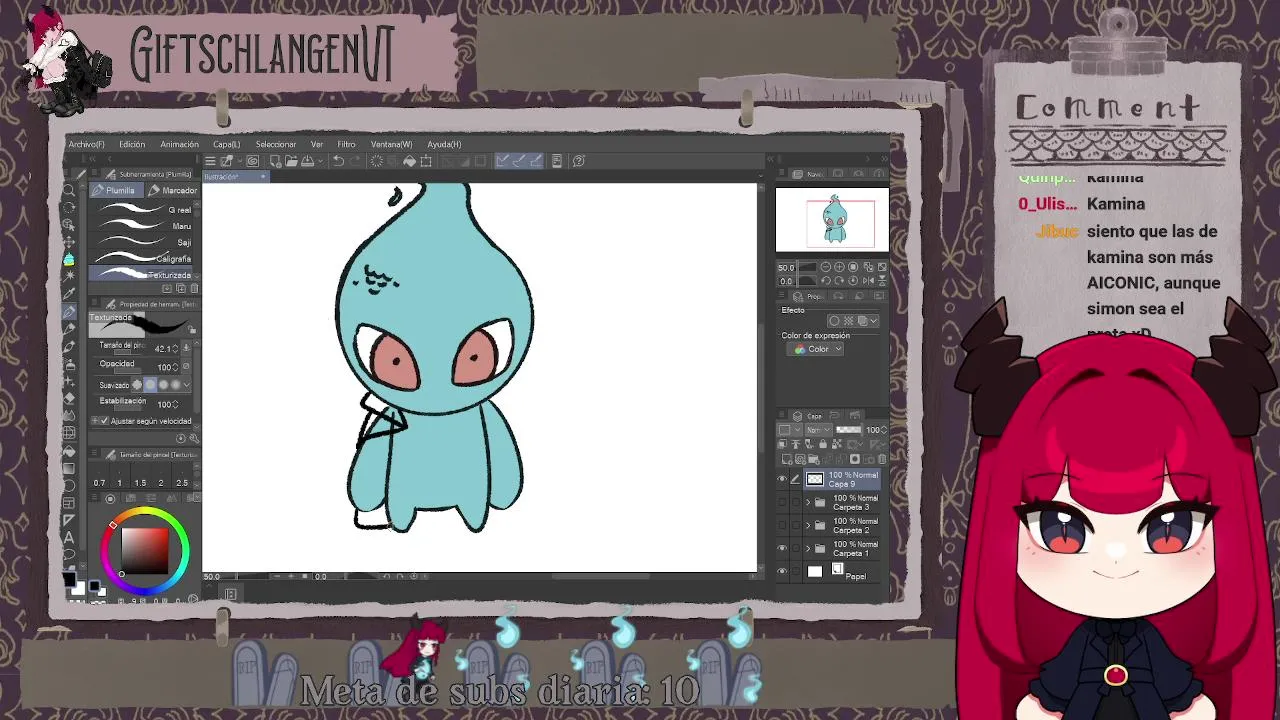
Task: Open the Animación menu
Action: tap(179, 144)
